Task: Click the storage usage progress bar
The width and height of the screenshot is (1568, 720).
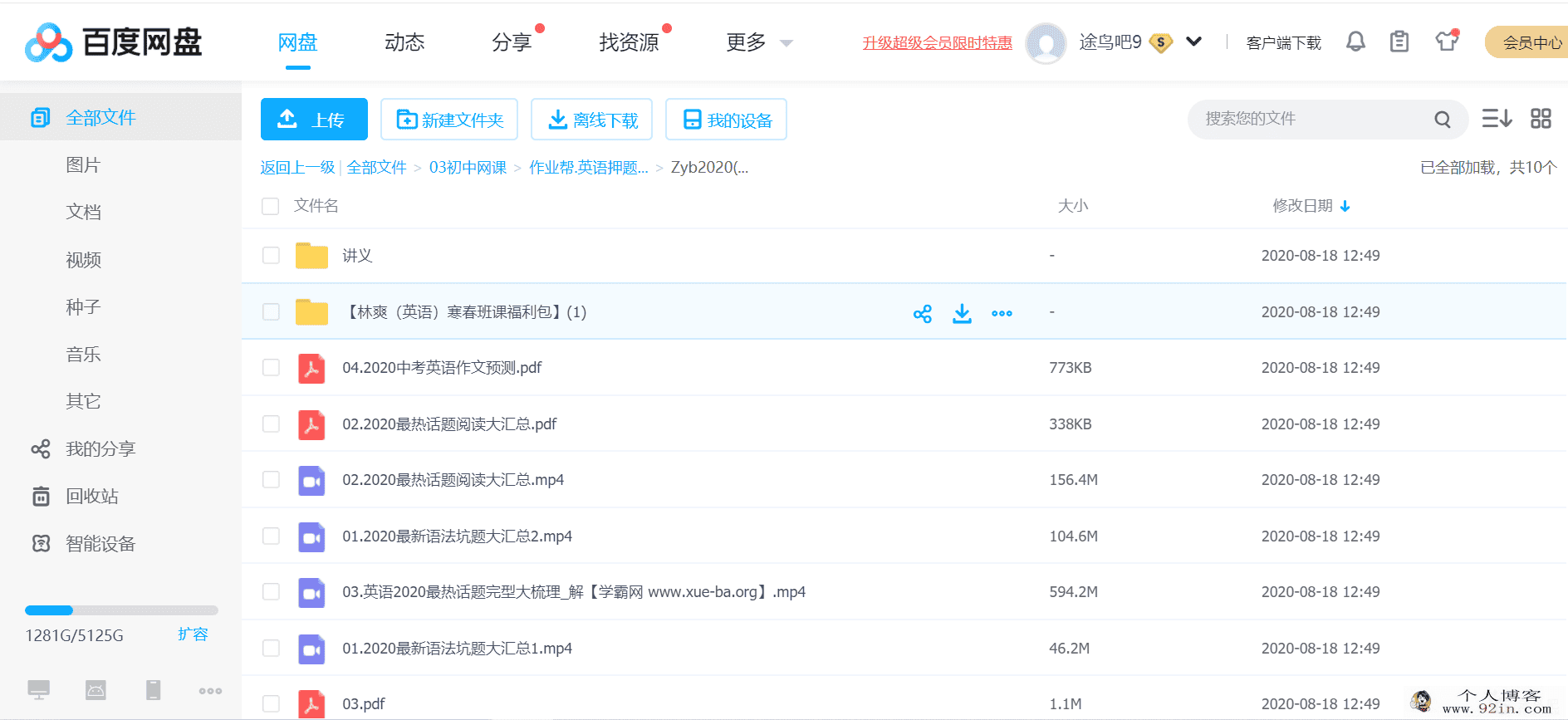Action: click(x=121, y=610)
